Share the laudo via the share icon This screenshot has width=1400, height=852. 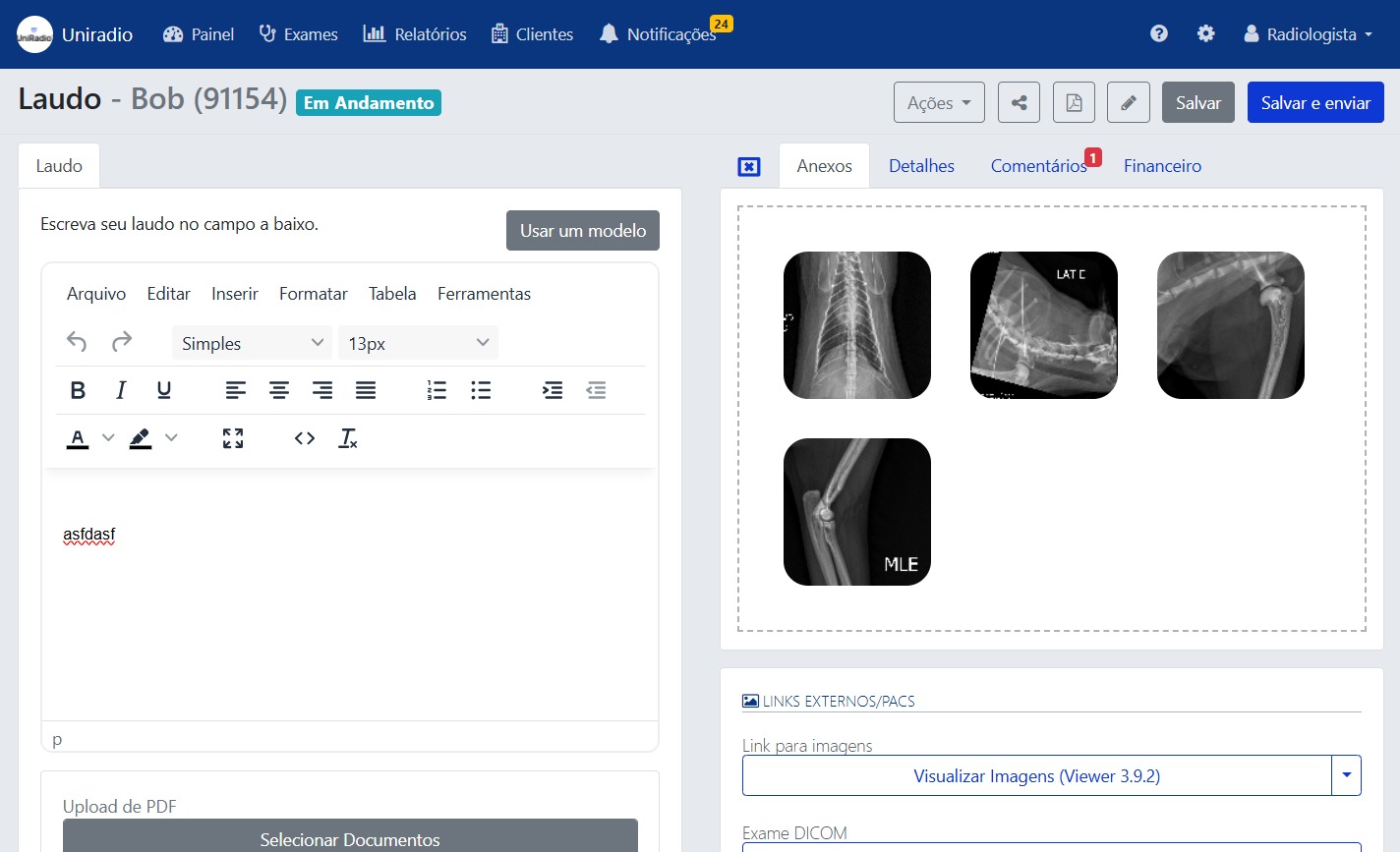point(1019,102)
